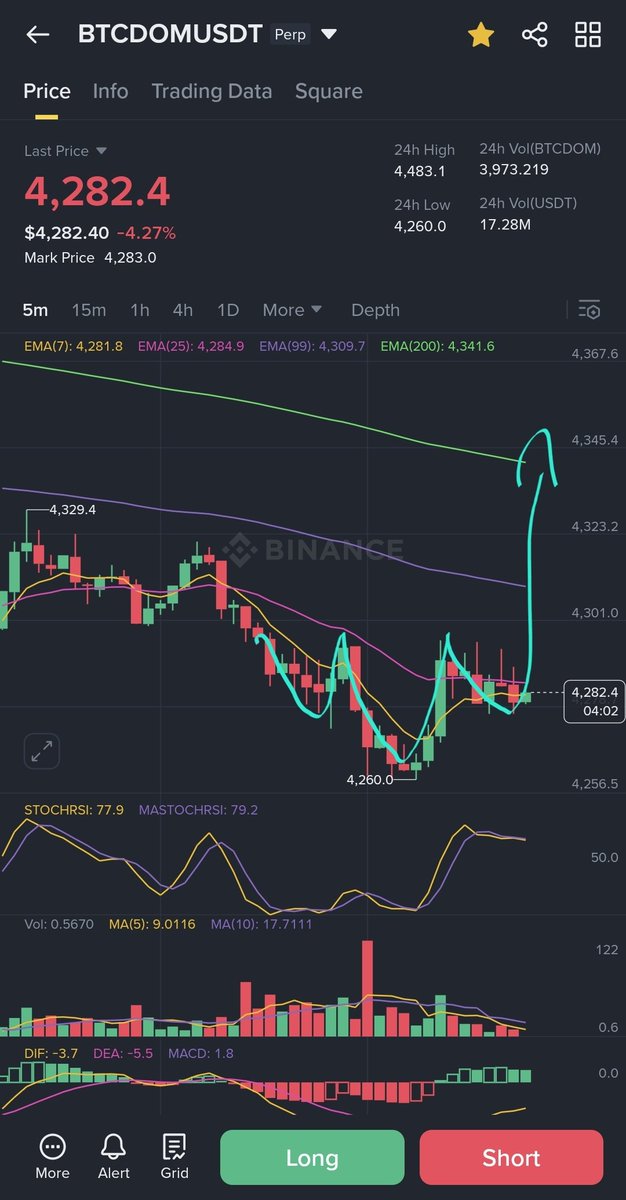626x1200 pixels.
Task: Tap the -4.27% change text
Action: tap(146, 233)
